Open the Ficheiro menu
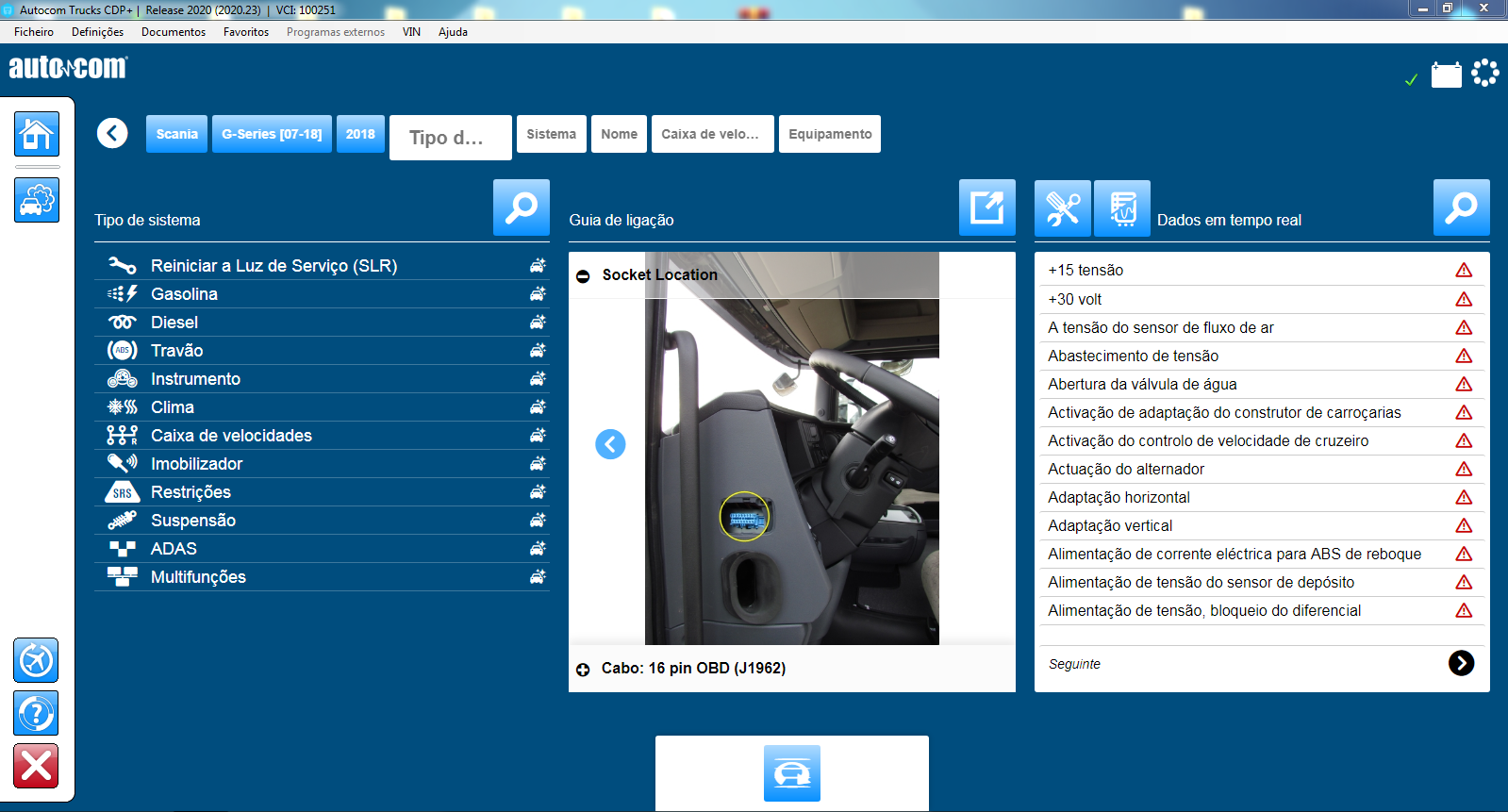Image resolution: width=1508 pixels, height=812 pixels. click(x=34, y=32)
